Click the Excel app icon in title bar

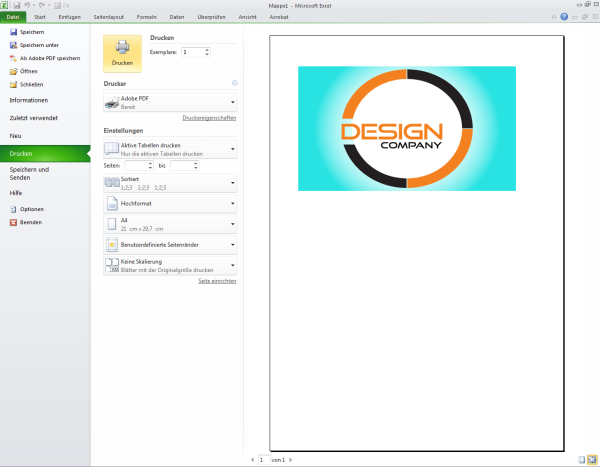pyautogui.click(x=4, y=5)
